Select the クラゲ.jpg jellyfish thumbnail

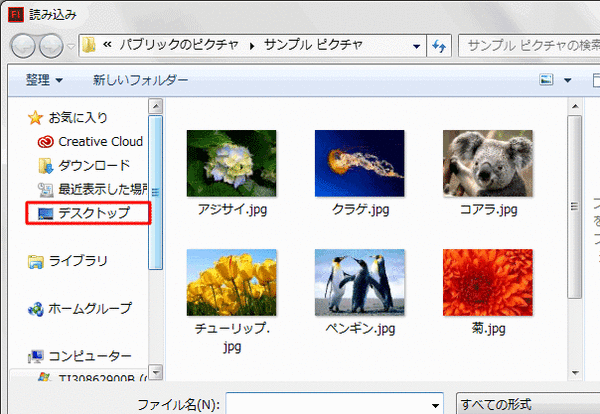tap(360, 163)
